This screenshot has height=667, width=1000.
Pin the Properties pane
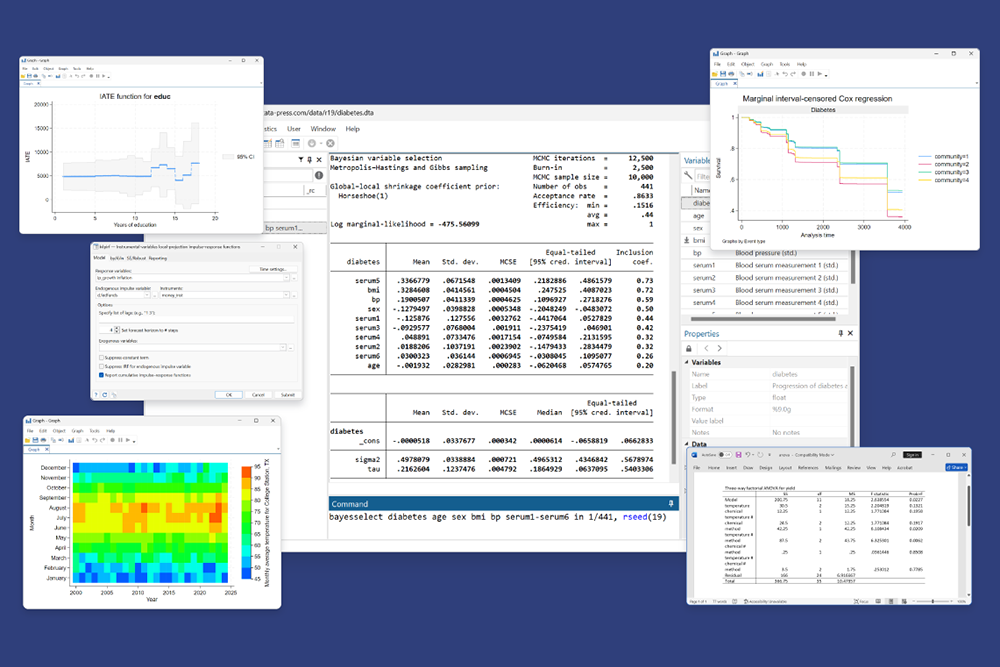click(841, 334)
